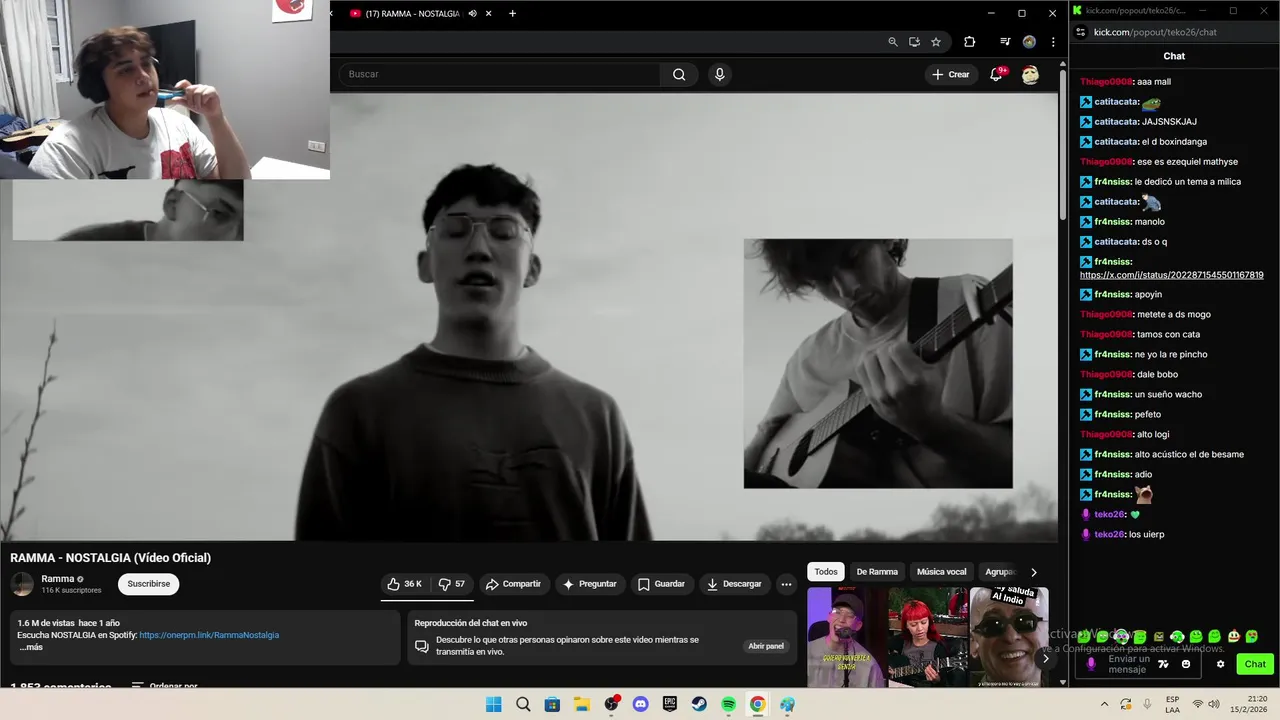Image resolution: width=1280 pixels, height=720 pixels.
Task: Open YouTube notifications bell
Action: [996, 74]
